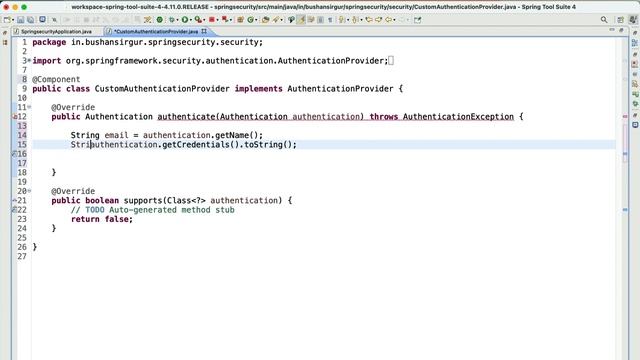Click Previous Annotation arrow icon
This screenshot has width=640, height=360.
(x=355, y=20)
